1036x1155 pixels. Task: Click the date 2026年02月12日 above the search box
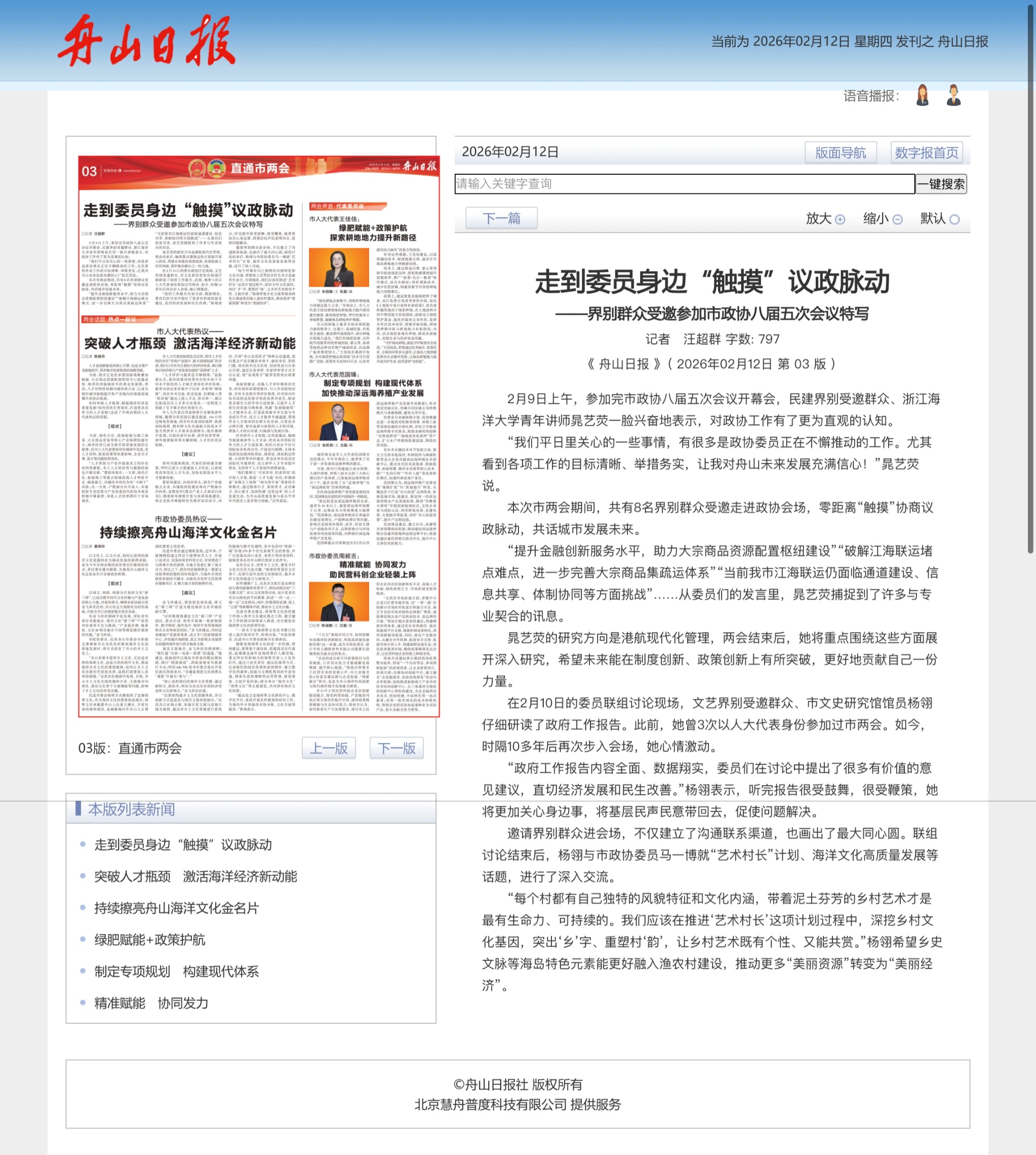tap(510, 152)
